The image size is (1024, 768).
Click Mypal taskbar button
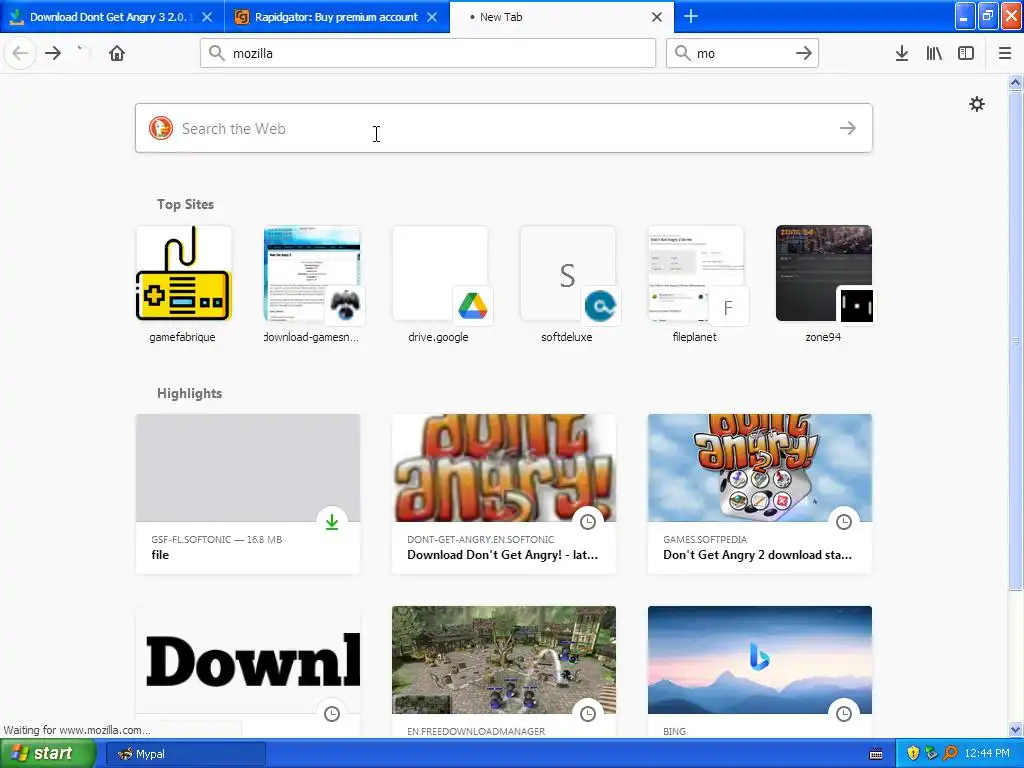tap(186, 754)
